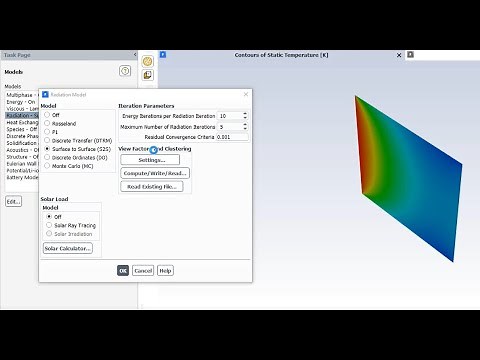
Task: Select Structure entry in Models list
Action: click(x=22, y=157)
